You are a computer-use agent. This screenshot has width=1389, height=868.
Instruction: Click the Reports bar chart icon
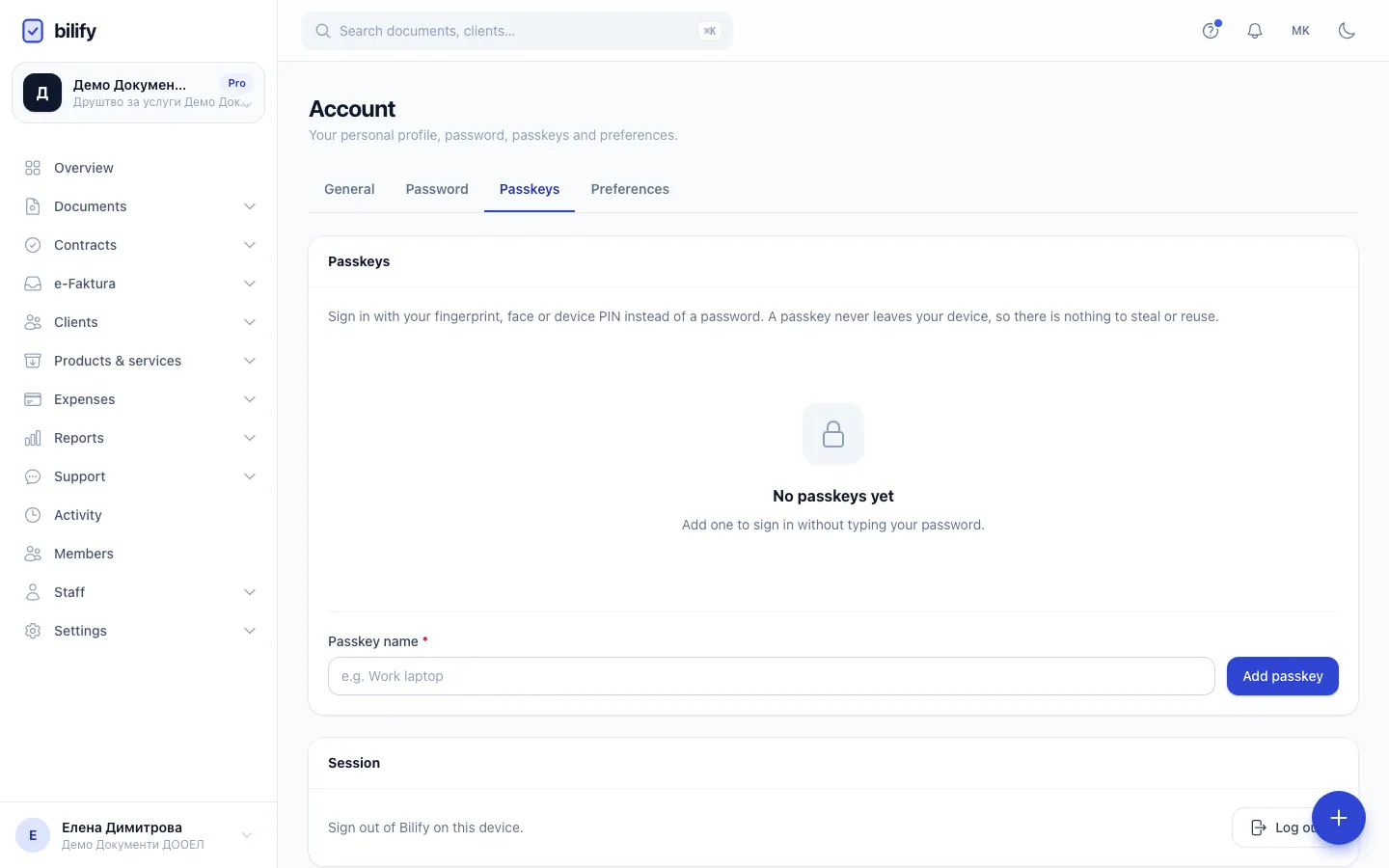click(33, 438)
